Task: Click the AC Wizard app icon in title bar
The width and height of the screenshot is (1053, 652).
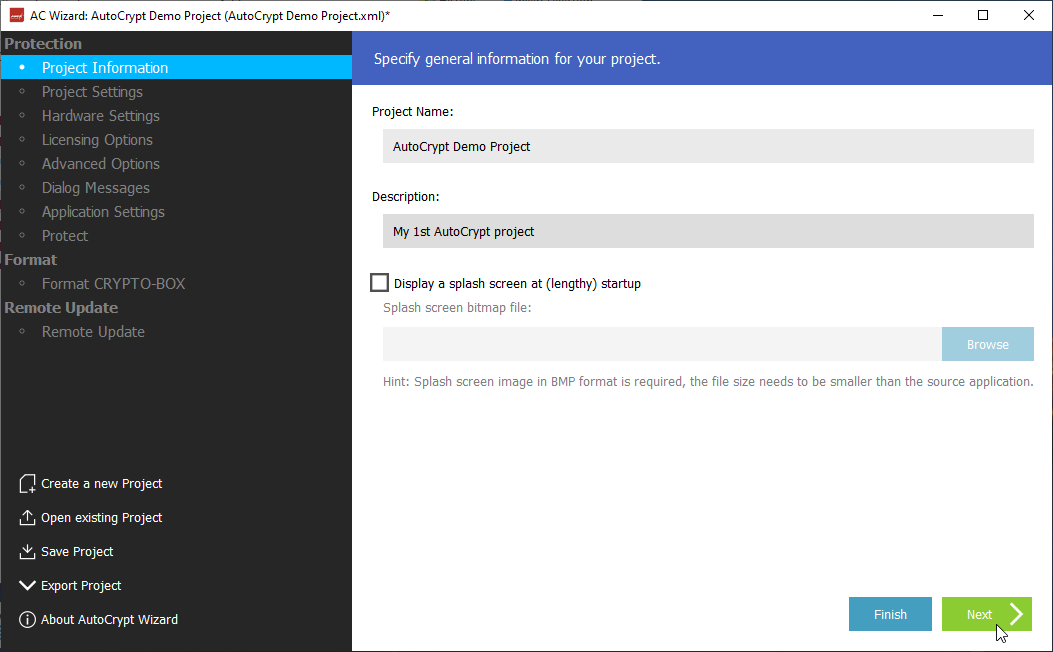Action: [x=16, y=15]
